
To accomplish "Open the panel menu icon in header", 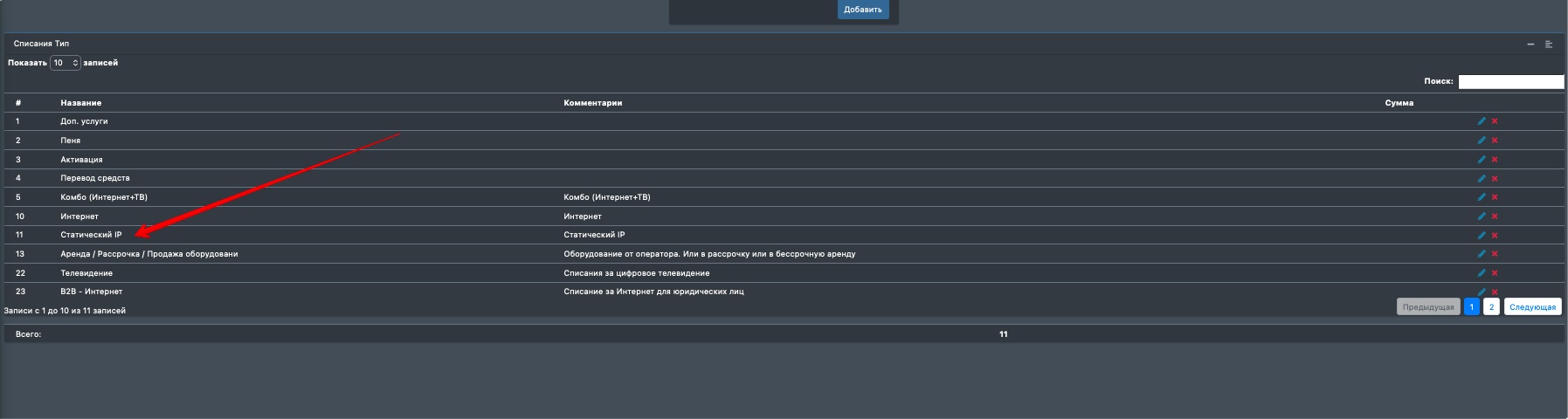I will point(1549,45).
